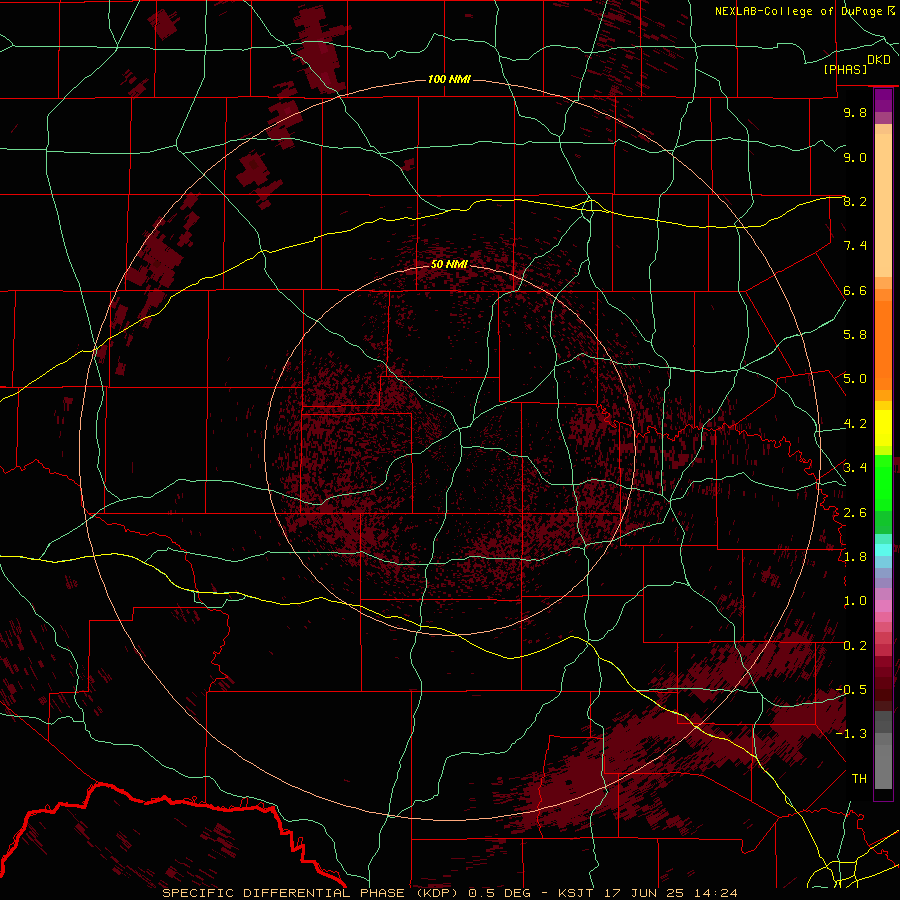Screen dimensions: 900x900
Task: Click the 8.2 value on the scale
Action: [x=855, y=201]
